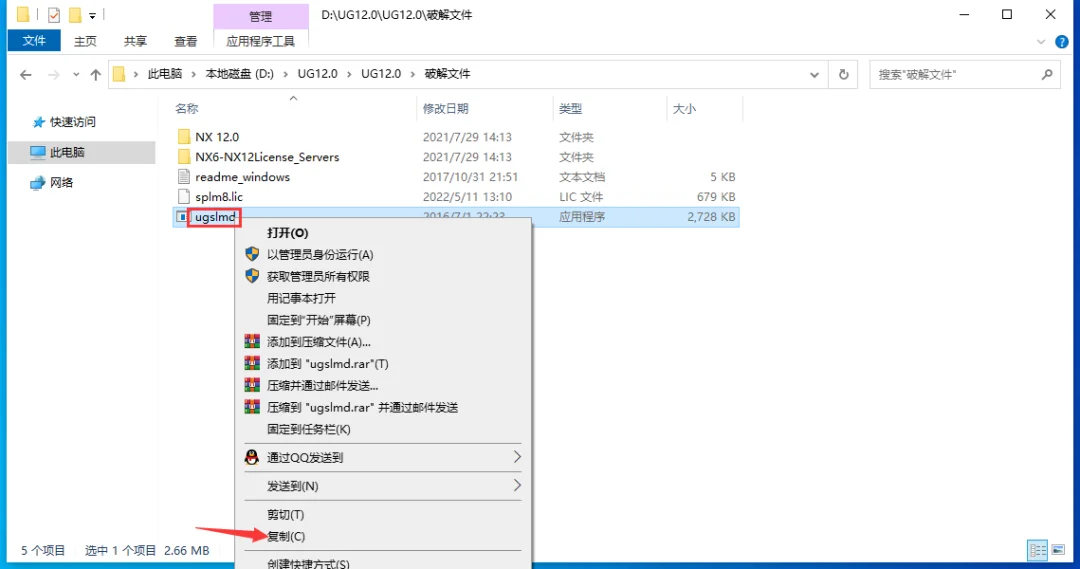1080x569 pixels.
Task: Choose 添加到 "ugslmd.rar"(T) menu entry
Action: click(327, 364)
